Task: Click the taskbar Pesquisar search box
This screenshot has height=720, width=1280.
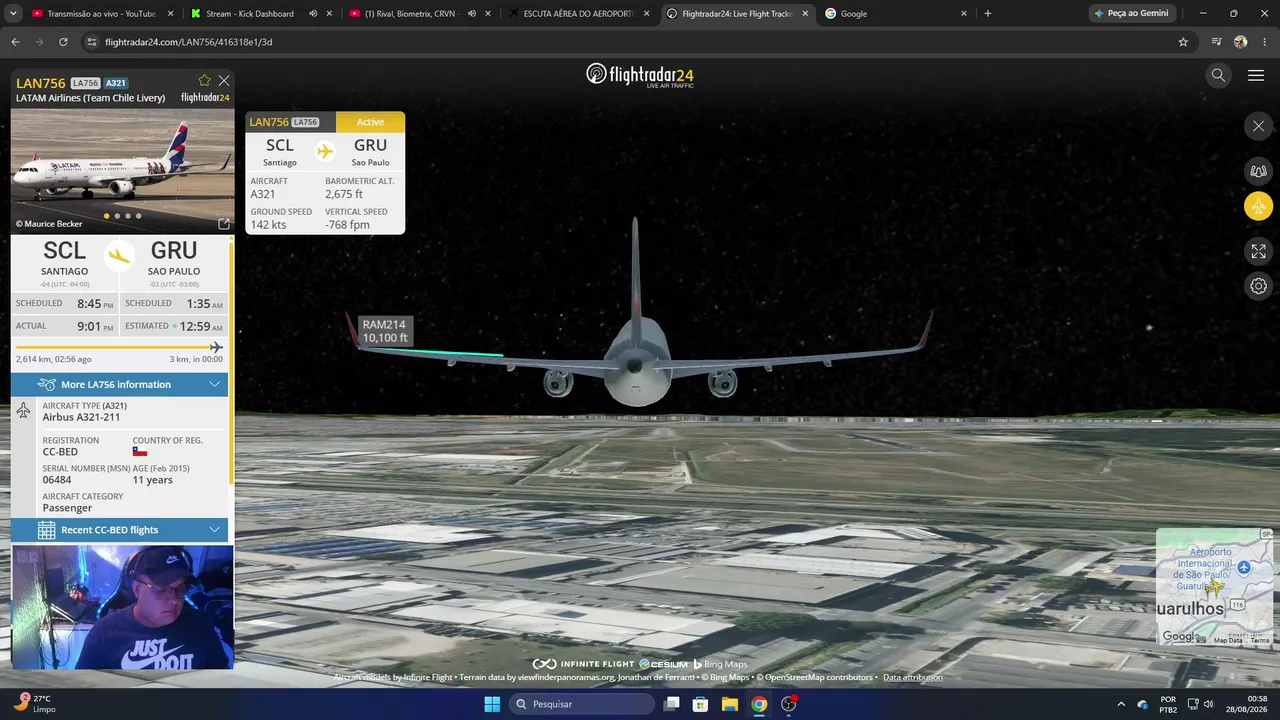Action: tap(583, 704)
